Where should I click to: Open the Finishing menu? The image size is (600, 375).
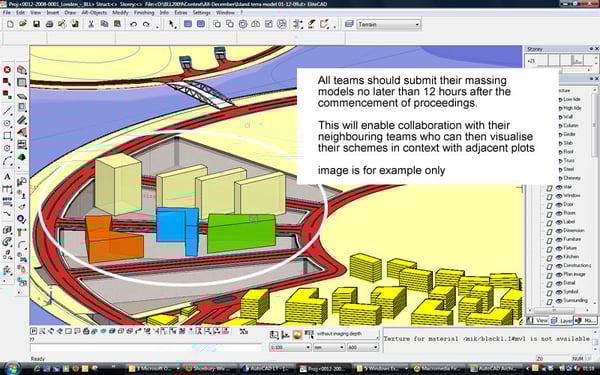pos(144,13)
